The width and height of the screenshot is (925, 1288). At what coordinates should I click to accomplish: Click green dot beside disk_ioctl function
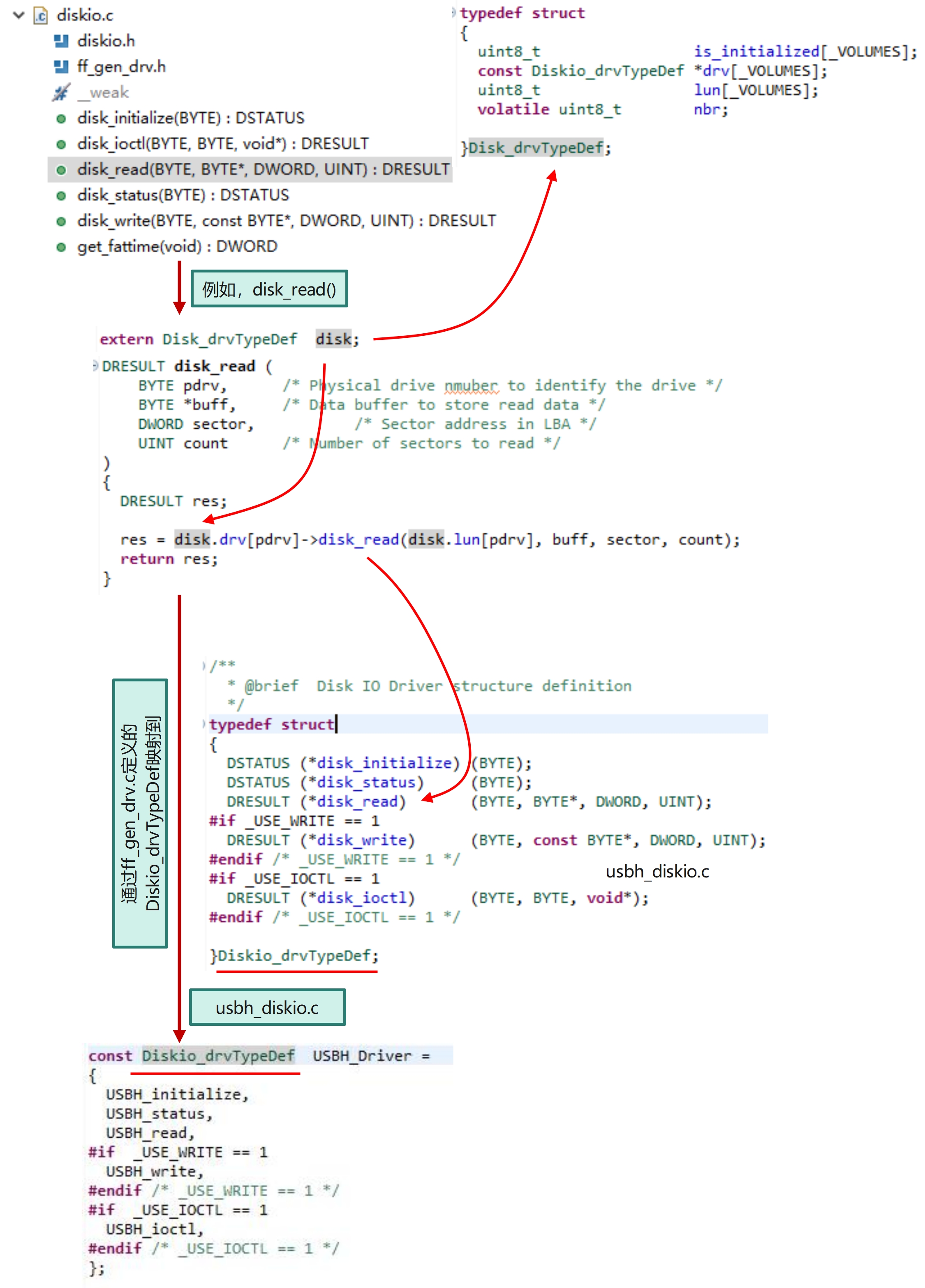pos(61,144)
